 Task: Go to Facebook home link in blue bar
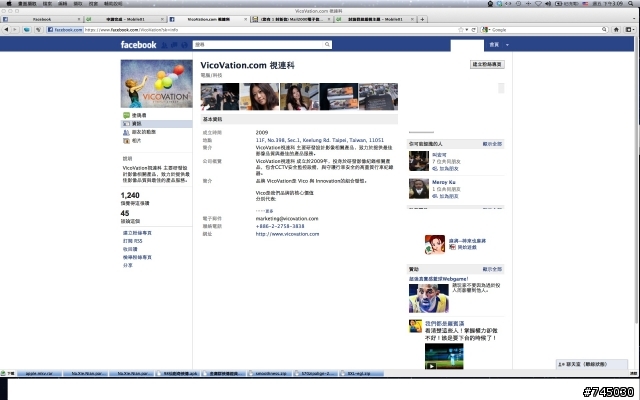494,44
